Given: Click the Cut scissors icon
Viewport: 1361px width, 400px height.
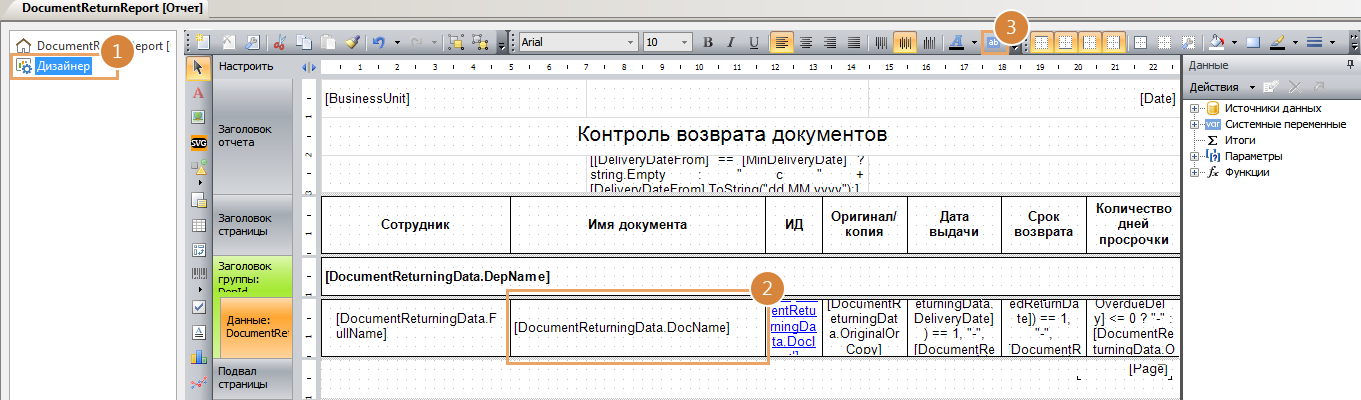Looking at the screenshot, I should pyautogui.click(x=280, y=43).
